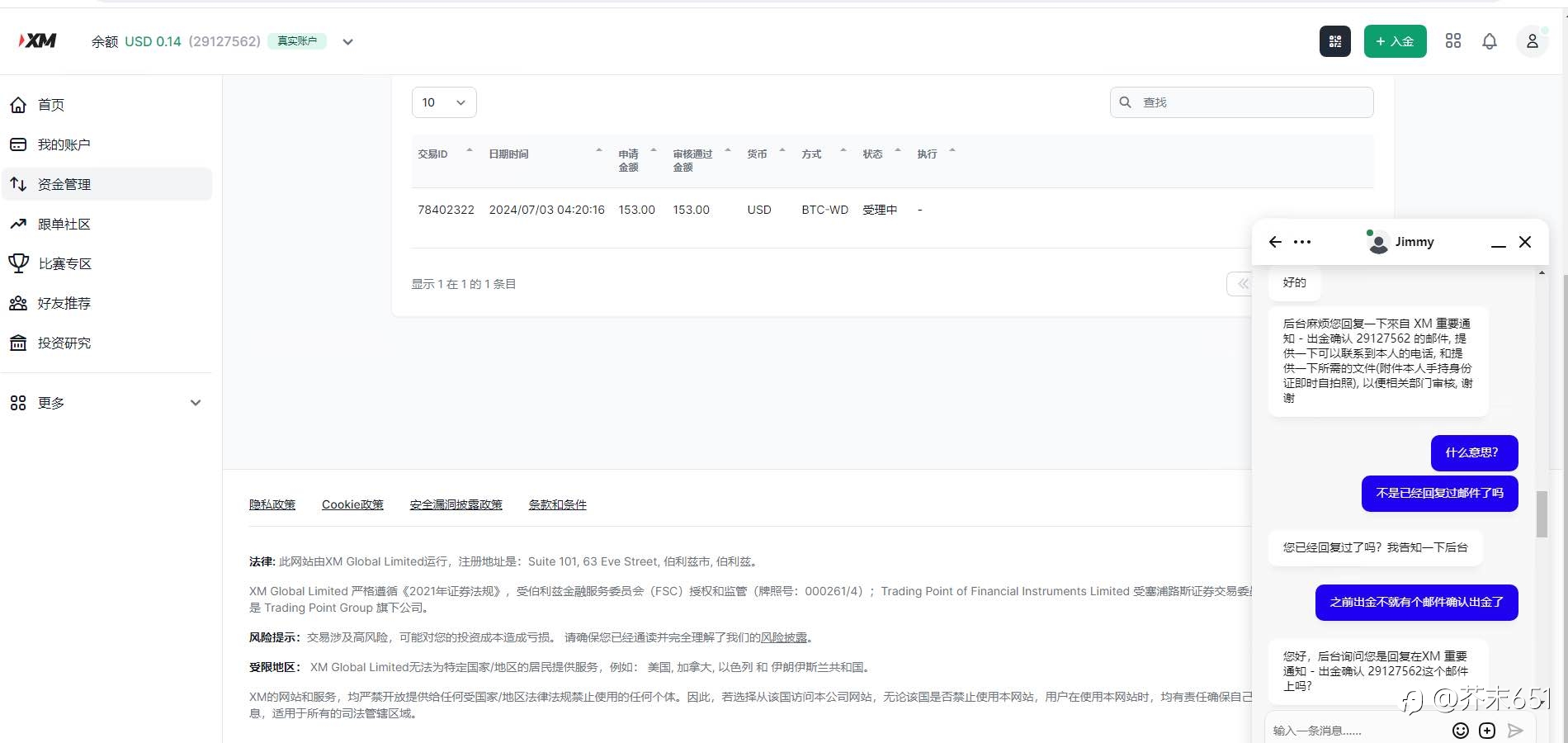Sort by 申请金额 column
This screenshot has height=743, width=1568.
(637, 160)
